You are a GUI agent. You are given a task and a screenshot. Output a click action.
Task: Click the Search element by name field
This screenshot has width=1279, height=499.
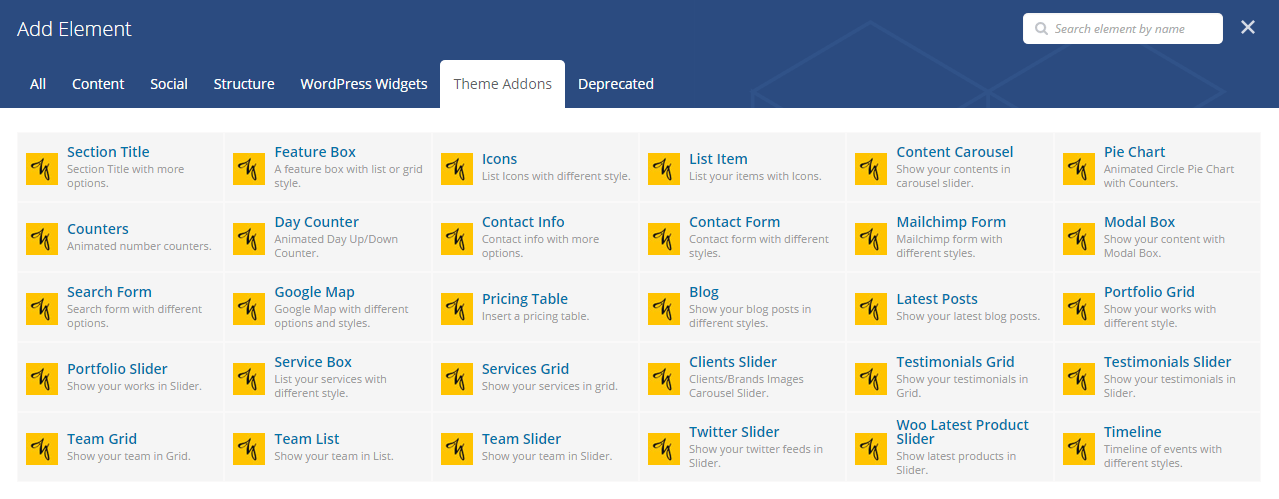(x=1132, y=29)
